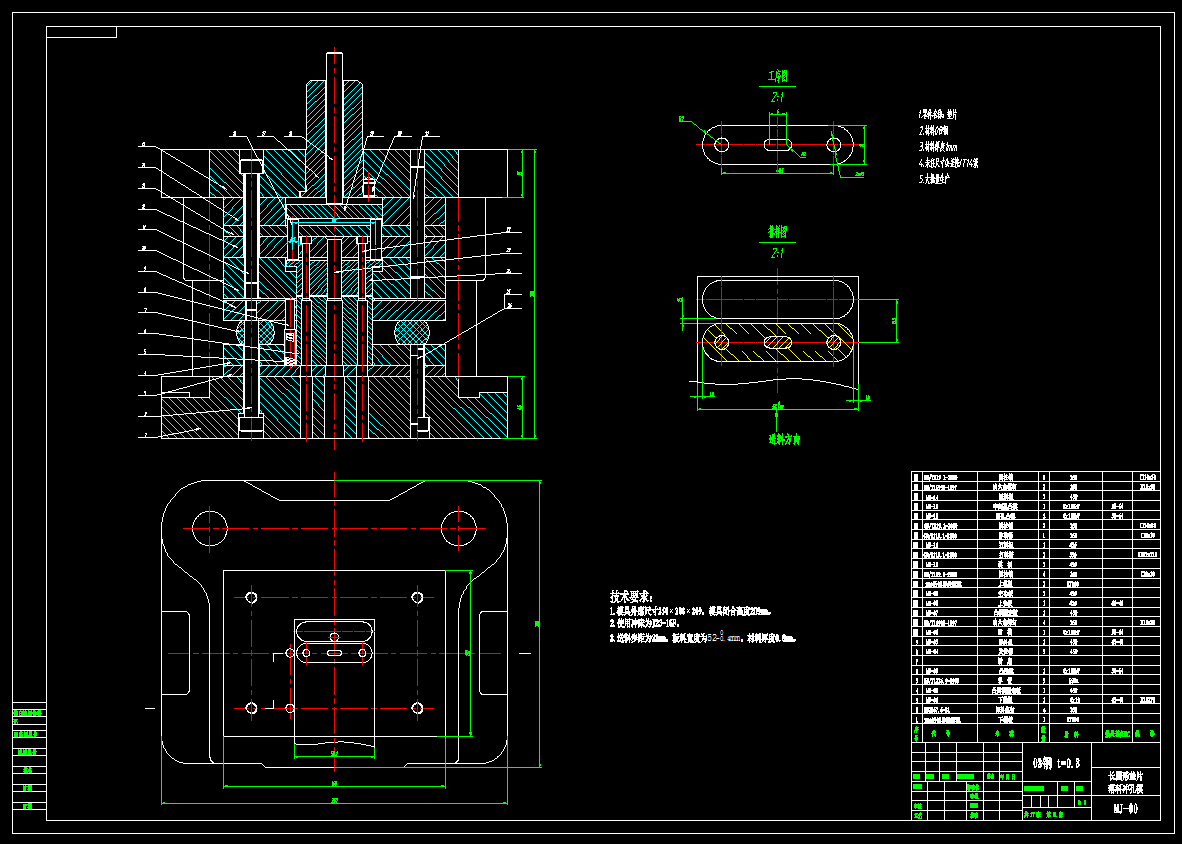The height and width of the screenshot is (844, 1182).
Task: Click note 3 about material thickness
Action: tap(939, 147)
